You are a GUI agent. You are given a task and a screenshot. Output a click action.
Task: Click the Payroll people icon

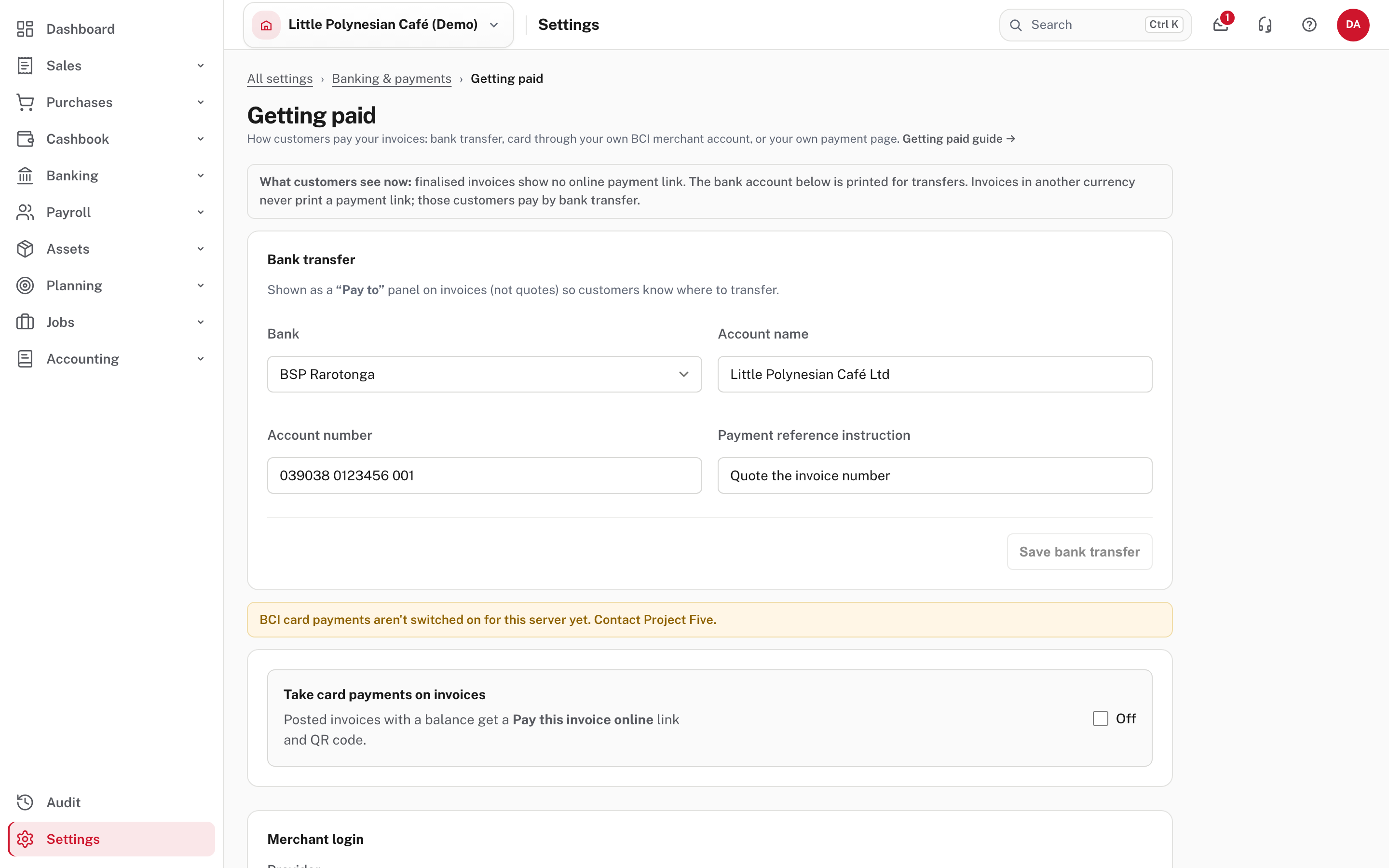click(x=25, y=212)
